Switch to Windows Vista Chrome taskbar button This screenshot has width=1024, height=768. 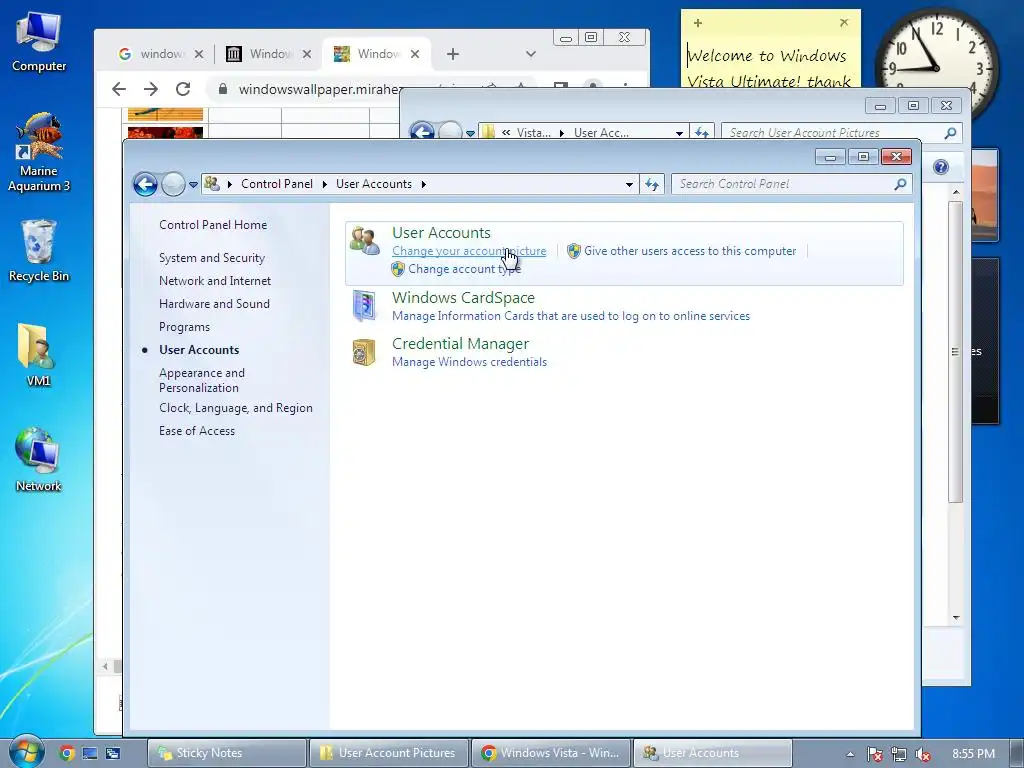[x=551, y=753]
